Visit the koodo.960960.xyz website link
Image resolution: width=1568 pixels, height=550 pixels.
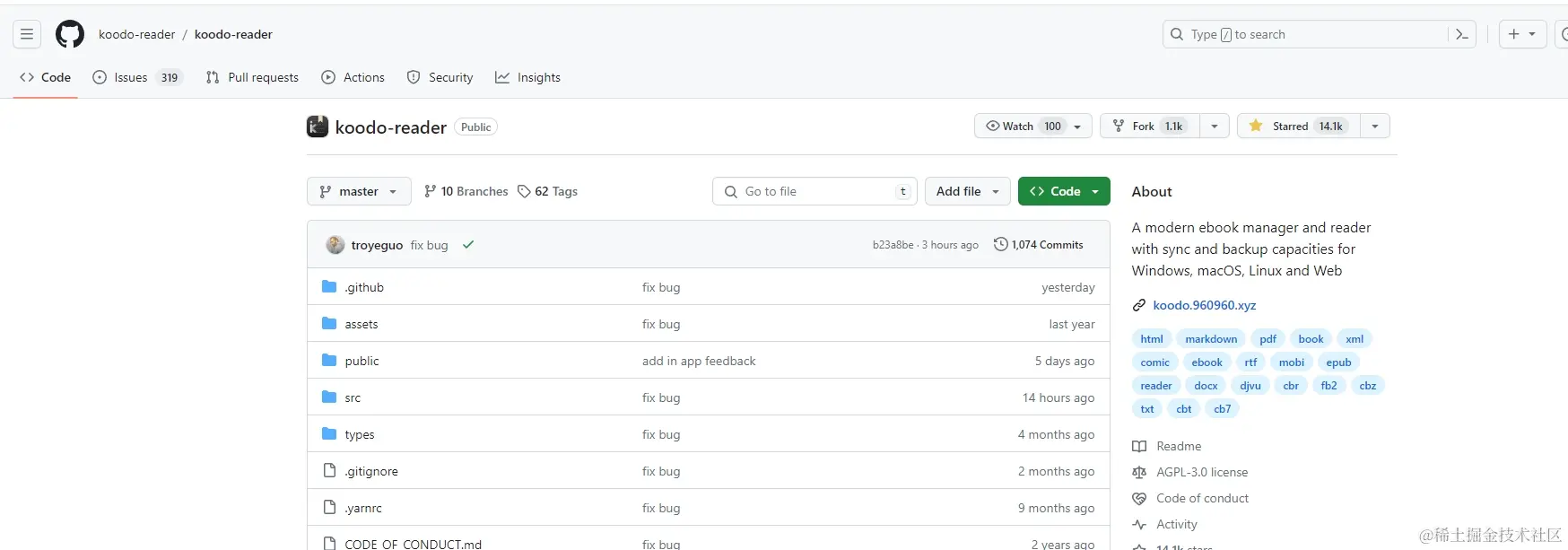click(1204, 305)
